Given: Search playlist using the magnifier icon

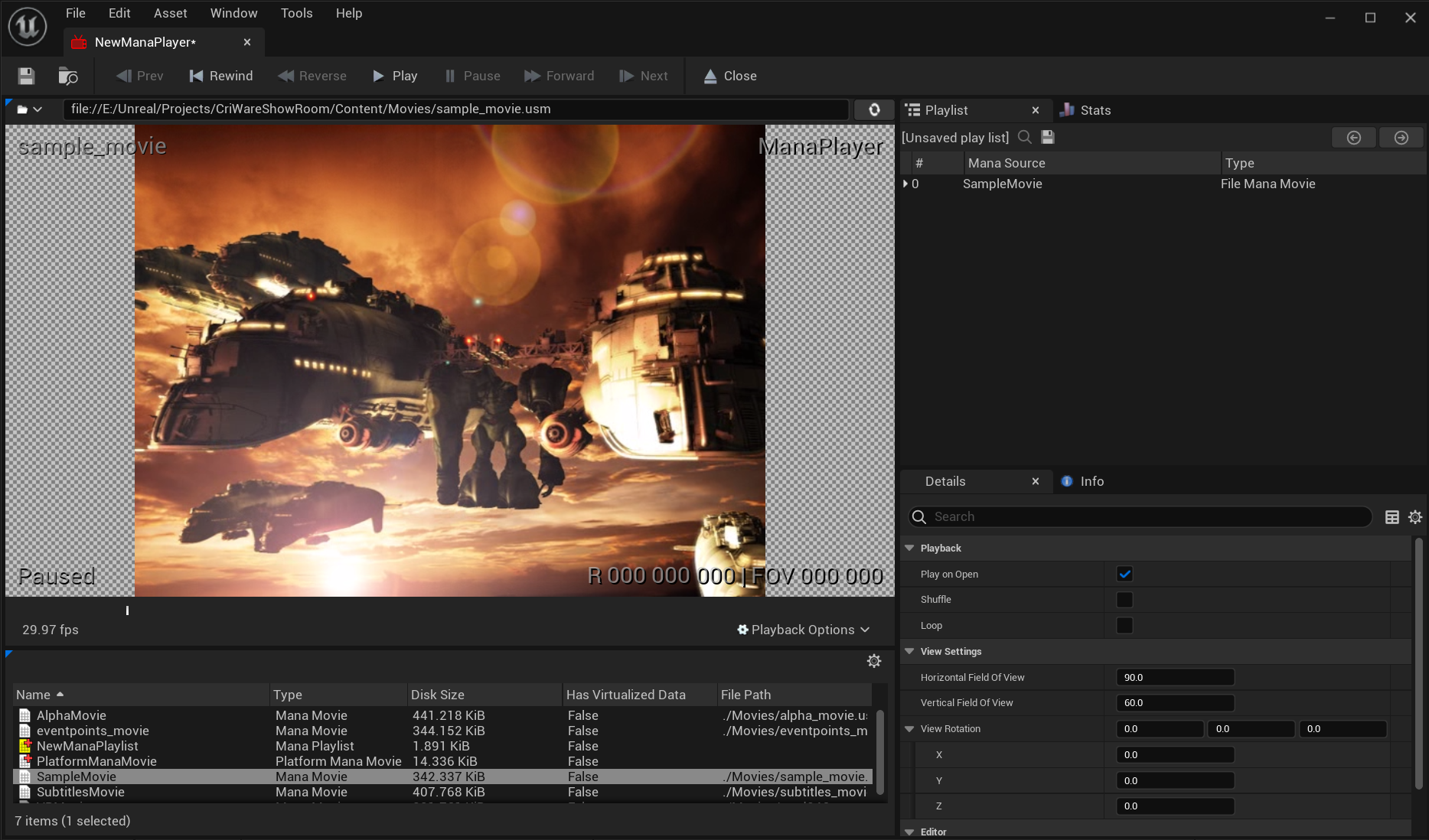Looking at the screenshot, I should [x=1025, y=137].
